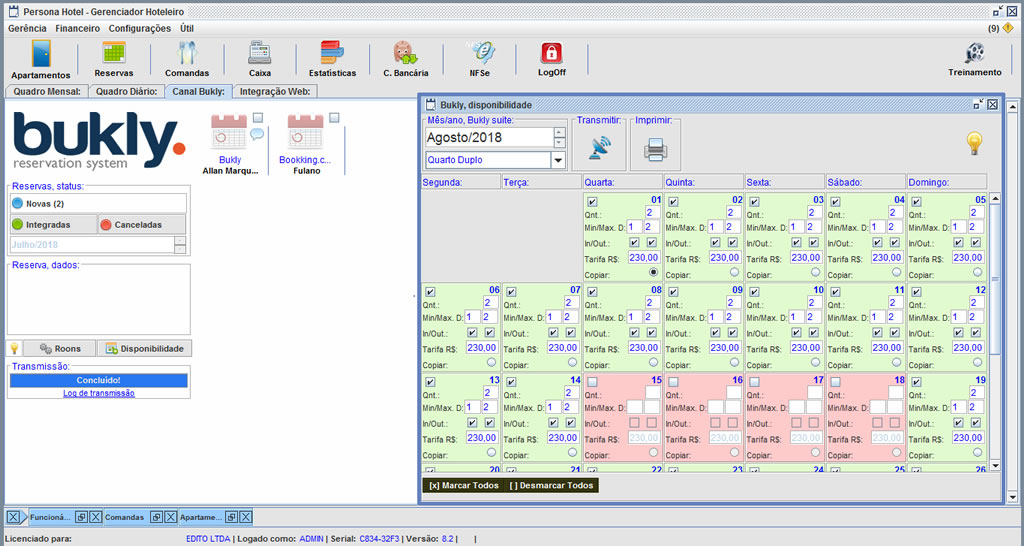Select the Bookking.c... channel calendar icon
1024x546 pixels.
tap(305, 132)
